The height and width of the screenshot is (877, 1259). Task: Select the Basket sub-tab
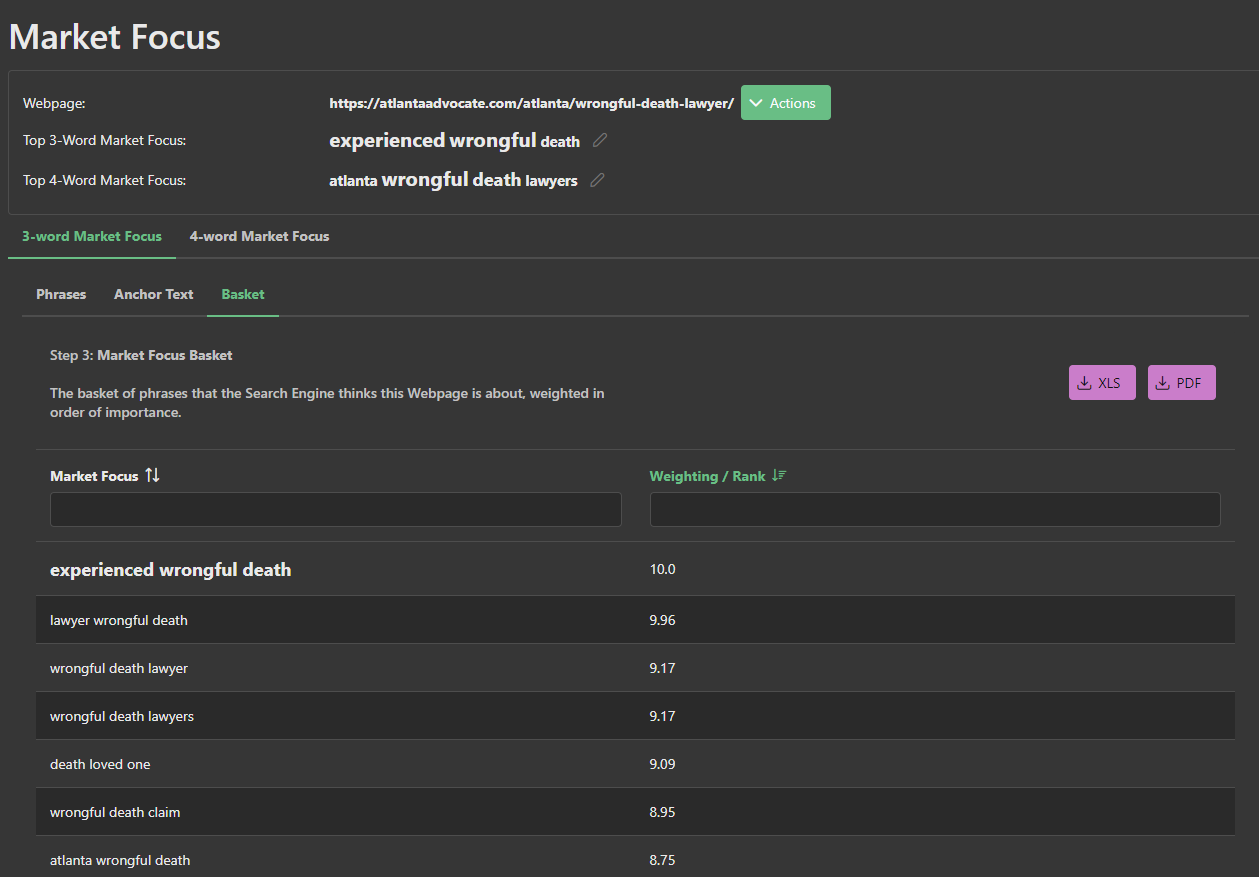pyautogui.click(x=243, y=294)
